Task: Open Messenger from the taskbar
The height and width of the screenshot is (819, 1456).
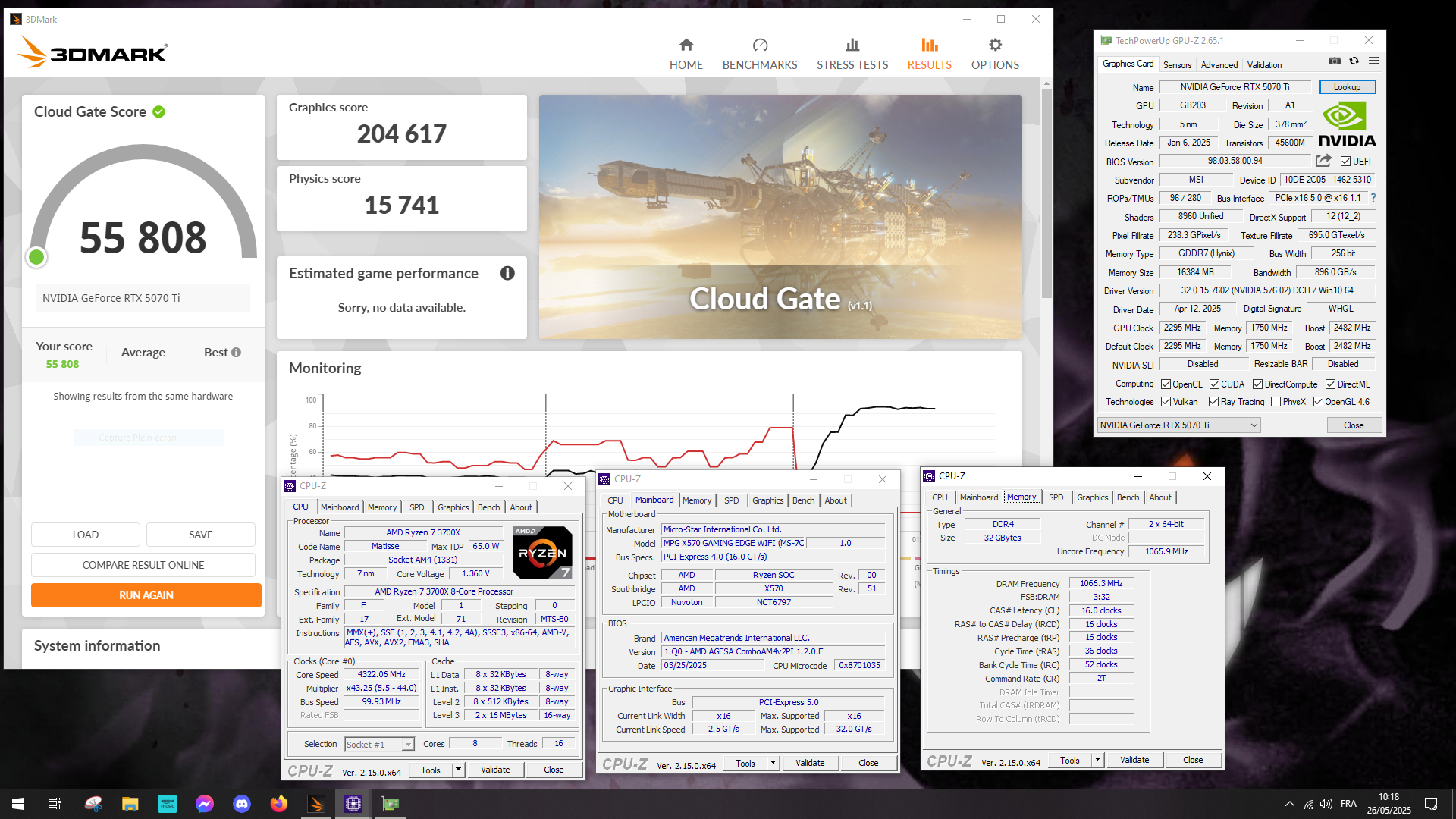Action: 205,804
